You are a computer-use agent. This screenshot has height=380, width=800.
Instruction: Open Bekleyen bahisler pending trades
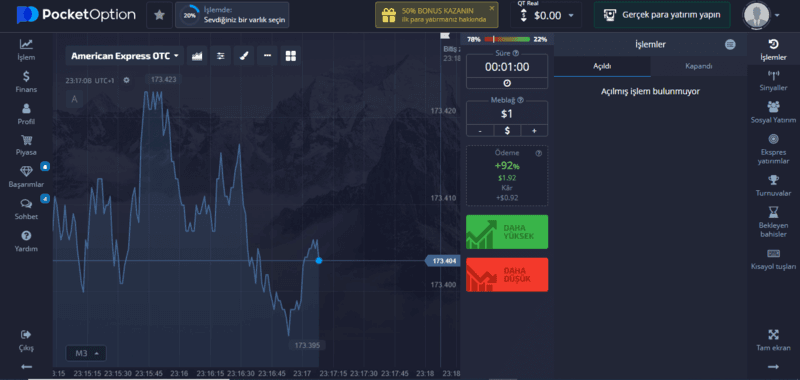coord(773,222)
